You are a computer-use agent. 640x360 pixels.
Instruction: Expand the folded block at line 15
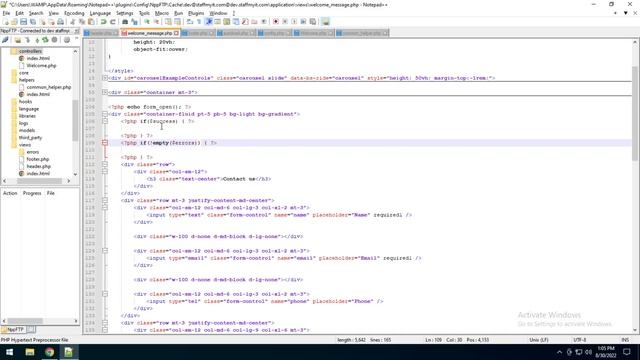tap(105, 78)
